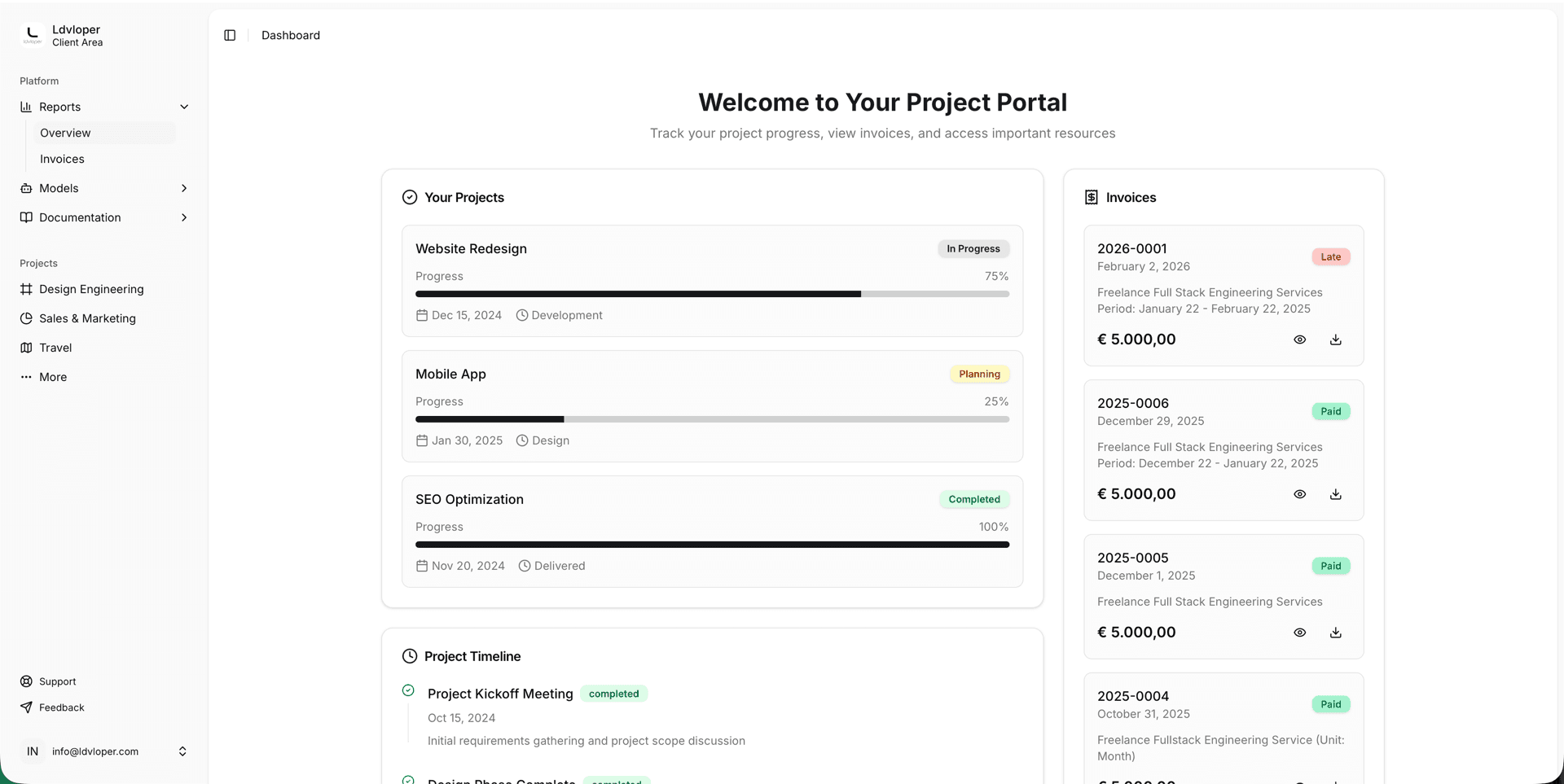Select the Reports chart icon

[x=25, y=107]
